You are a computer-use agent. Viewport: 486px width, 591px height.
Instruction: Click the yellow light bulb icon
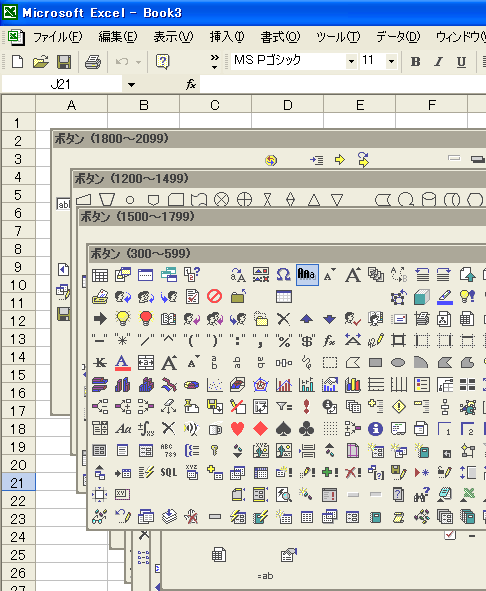point(122,318)
